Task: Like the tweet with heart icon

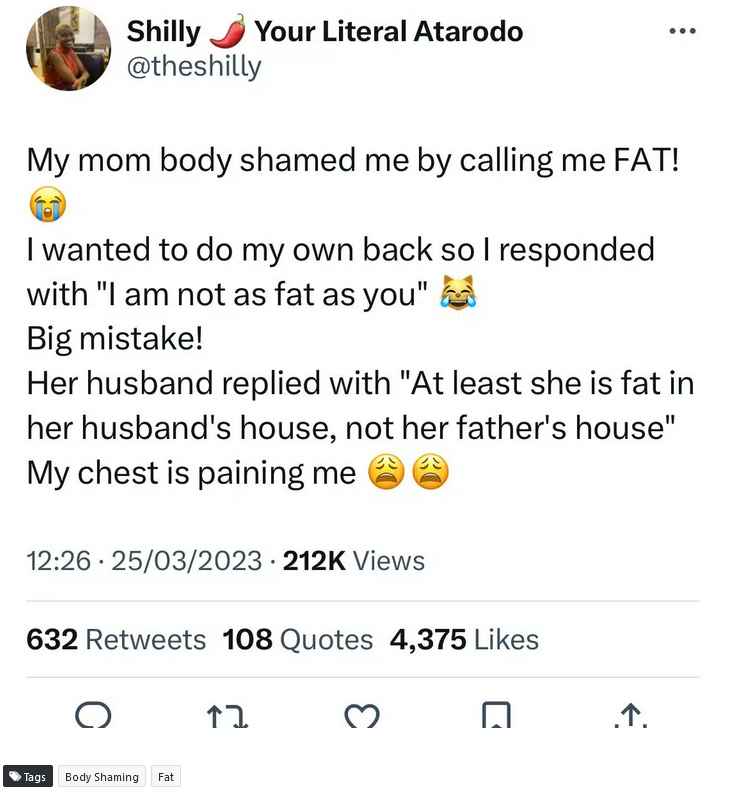Action: pos(362,716)
